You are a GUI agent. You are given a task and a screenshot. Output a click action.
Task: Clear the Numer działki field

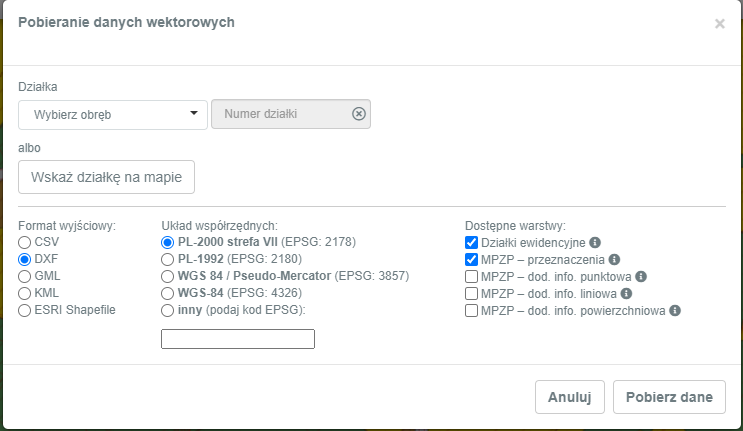click(x=359, y=114)
